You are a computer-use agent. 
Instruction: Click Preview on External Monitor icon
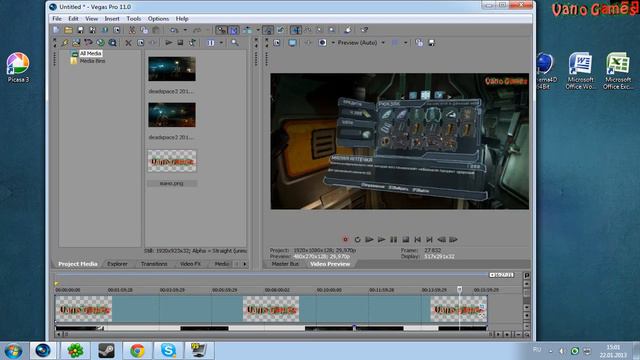(x=292, y=42)
